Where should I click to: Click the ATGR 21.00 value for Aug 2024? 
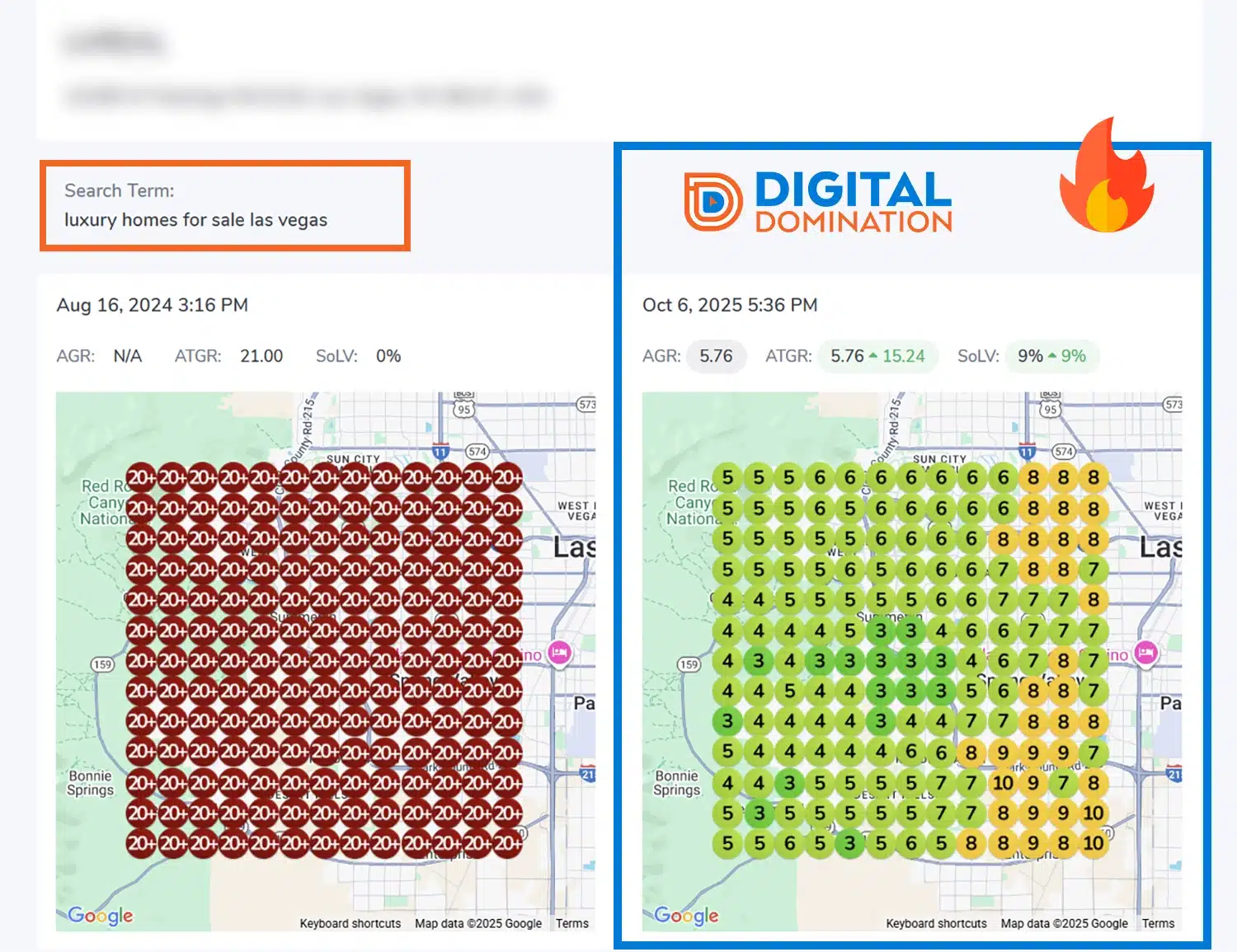point(261,356)
